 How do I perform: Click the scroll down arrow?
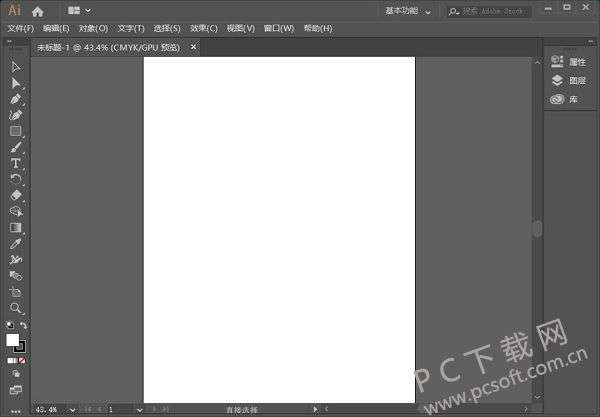(x=537, y=397)
